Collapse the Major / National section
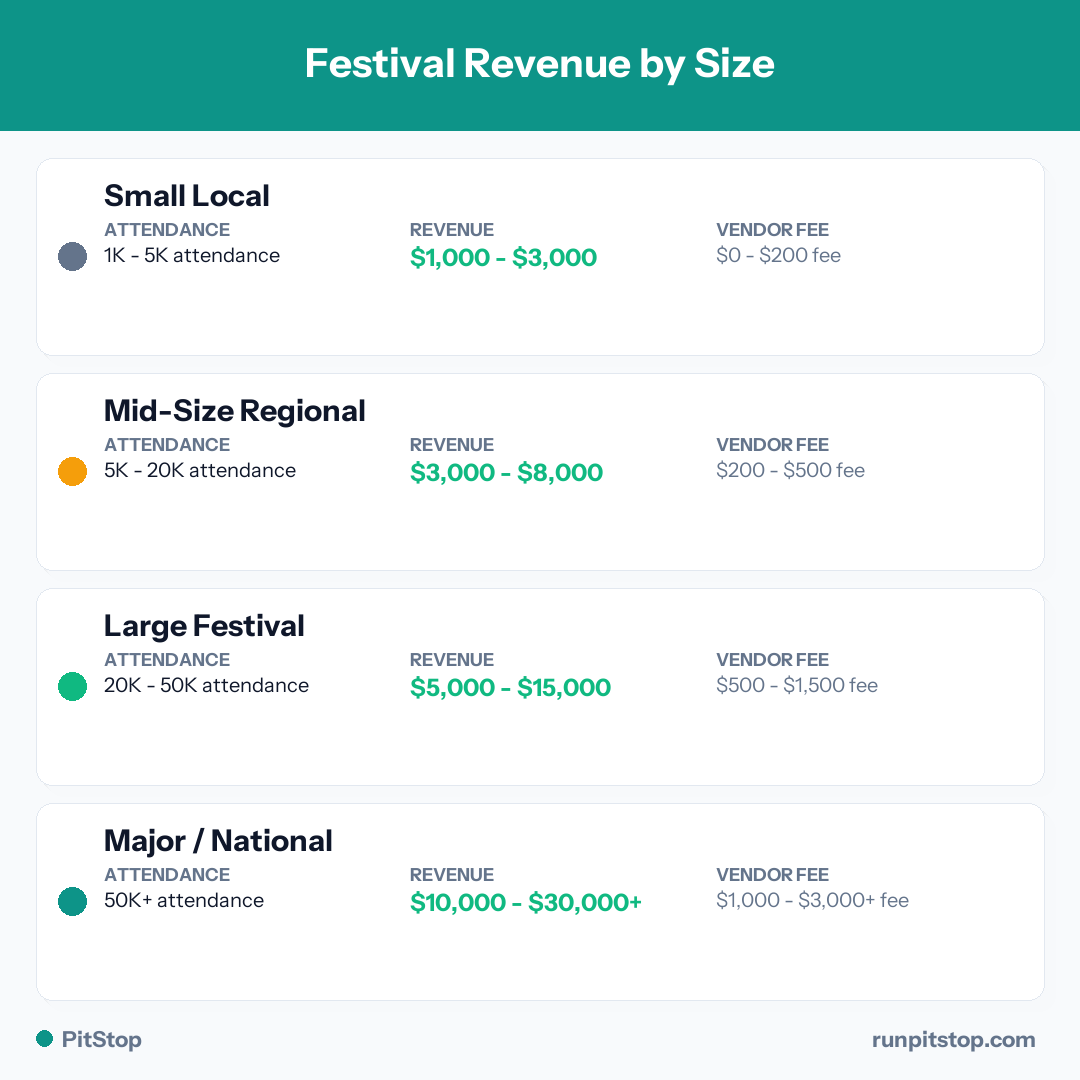This screenshot has height=1080, width=1080. (x=540, y=901)
